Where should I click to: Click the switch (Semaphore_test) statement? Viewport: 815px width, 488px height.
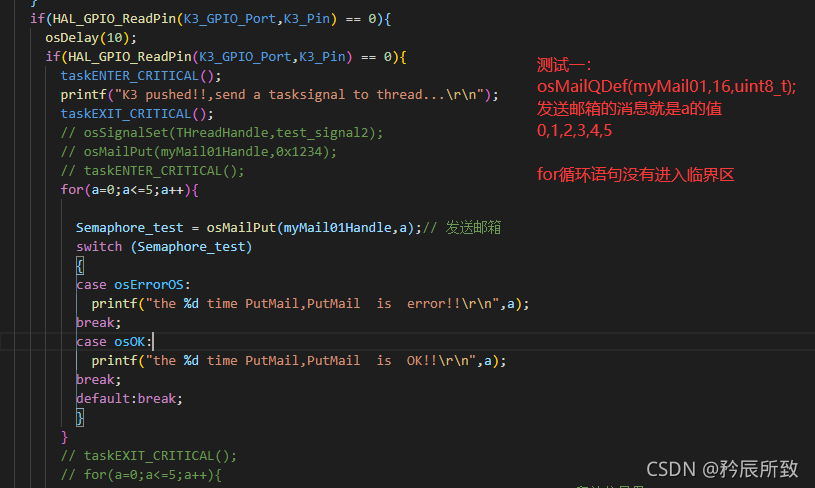[x=164, y=247]
